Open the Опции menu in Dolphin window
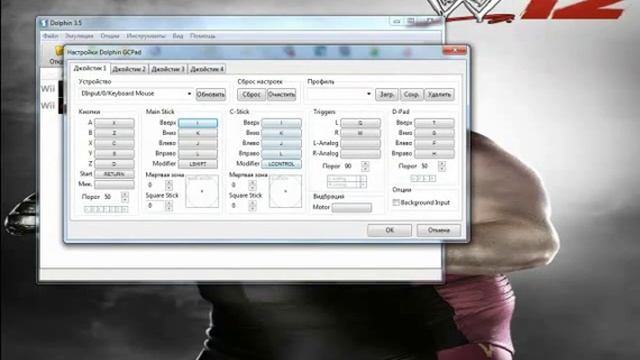This screenshot has height=360, width=640. click(x=110, y=36)
